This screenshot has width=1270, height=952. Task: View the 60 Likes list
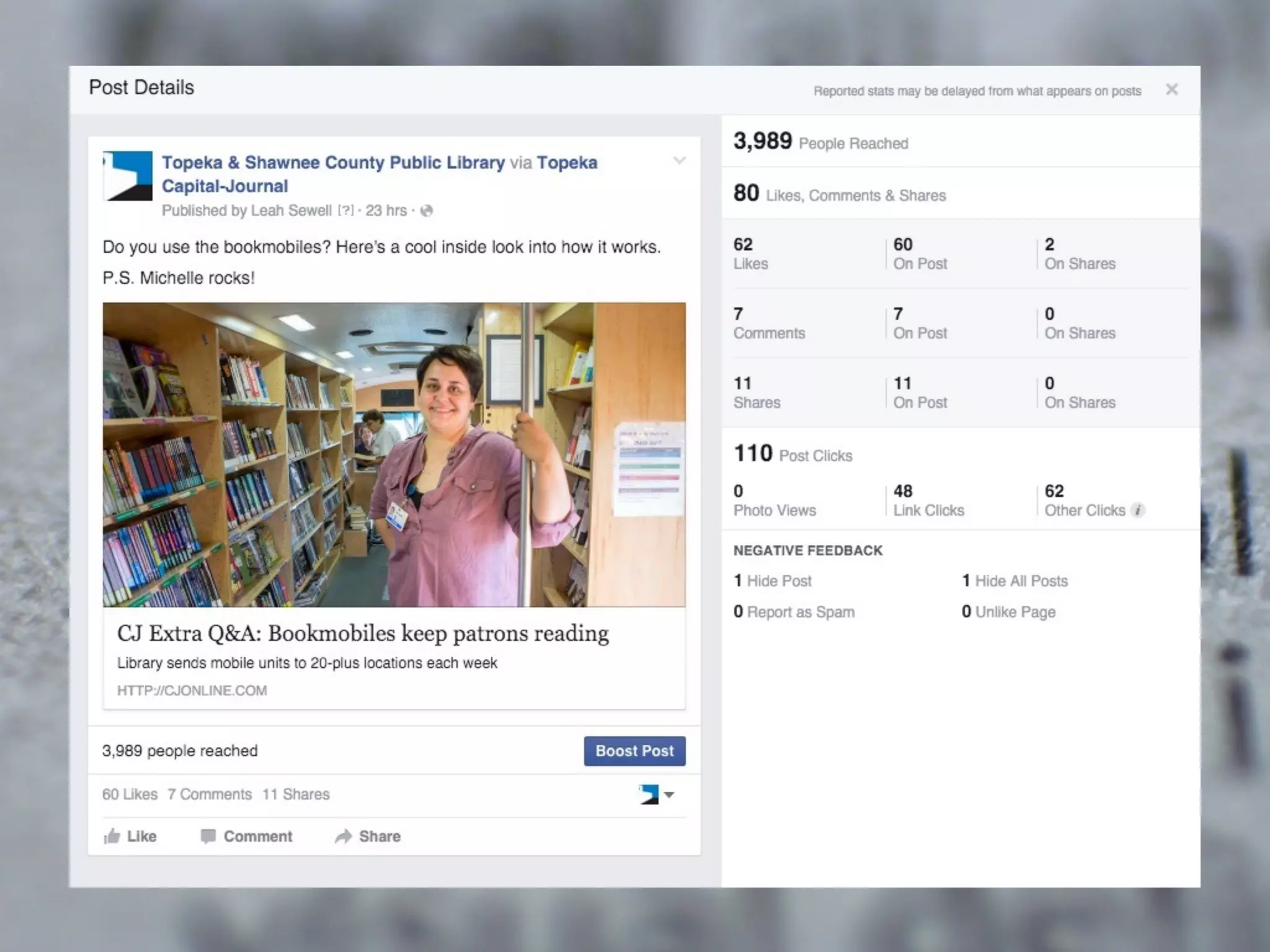tap(130, 794)
